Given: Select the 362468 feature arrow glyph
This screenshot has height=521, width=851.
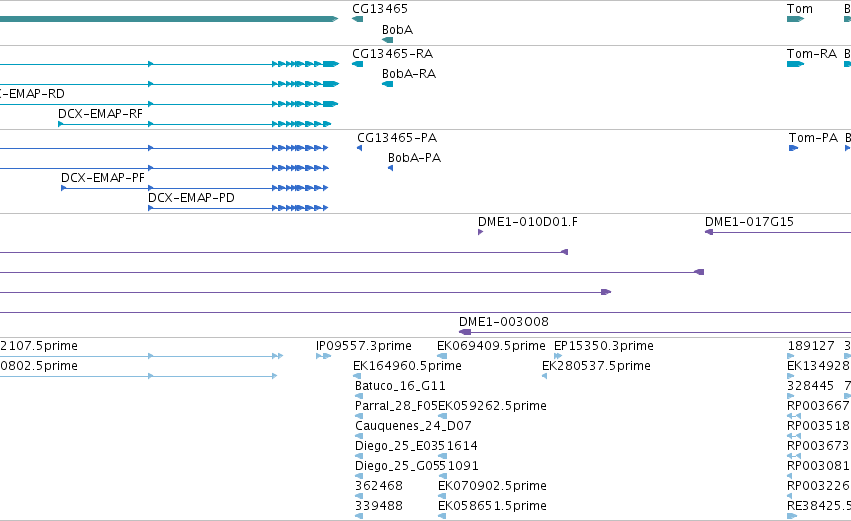Looking at the screenshot, I should pos(358,496).
